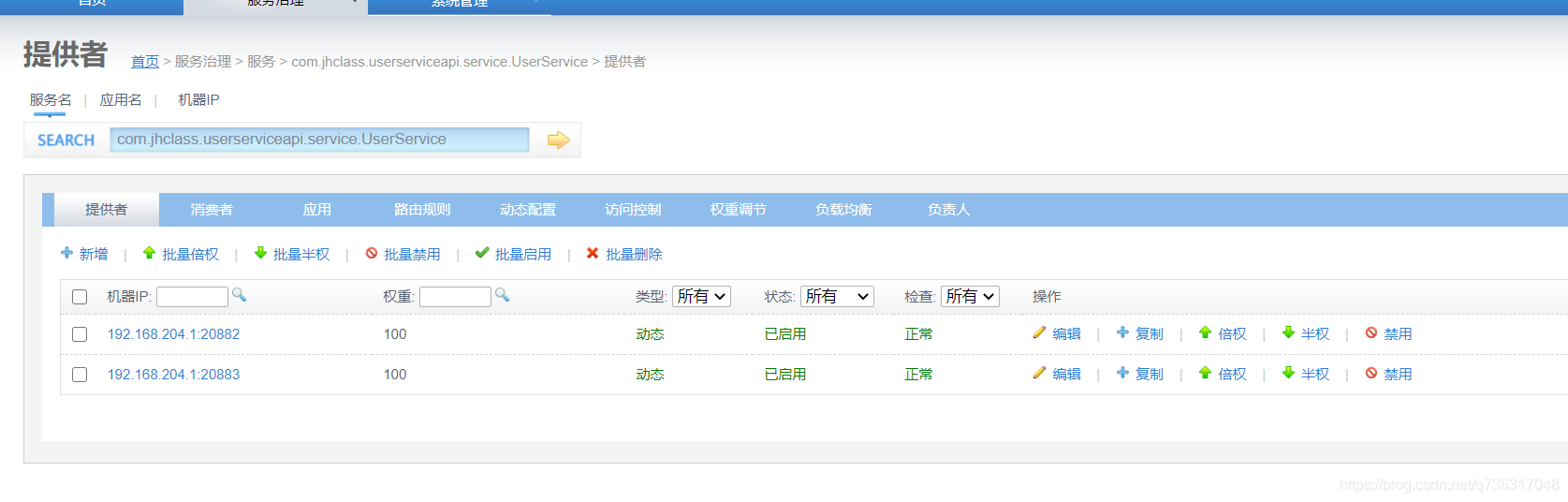The width and height of the screenshot is (1568, 502).
Task: Click pencil edit icon in 20883 row
Action: [1039, 373]
